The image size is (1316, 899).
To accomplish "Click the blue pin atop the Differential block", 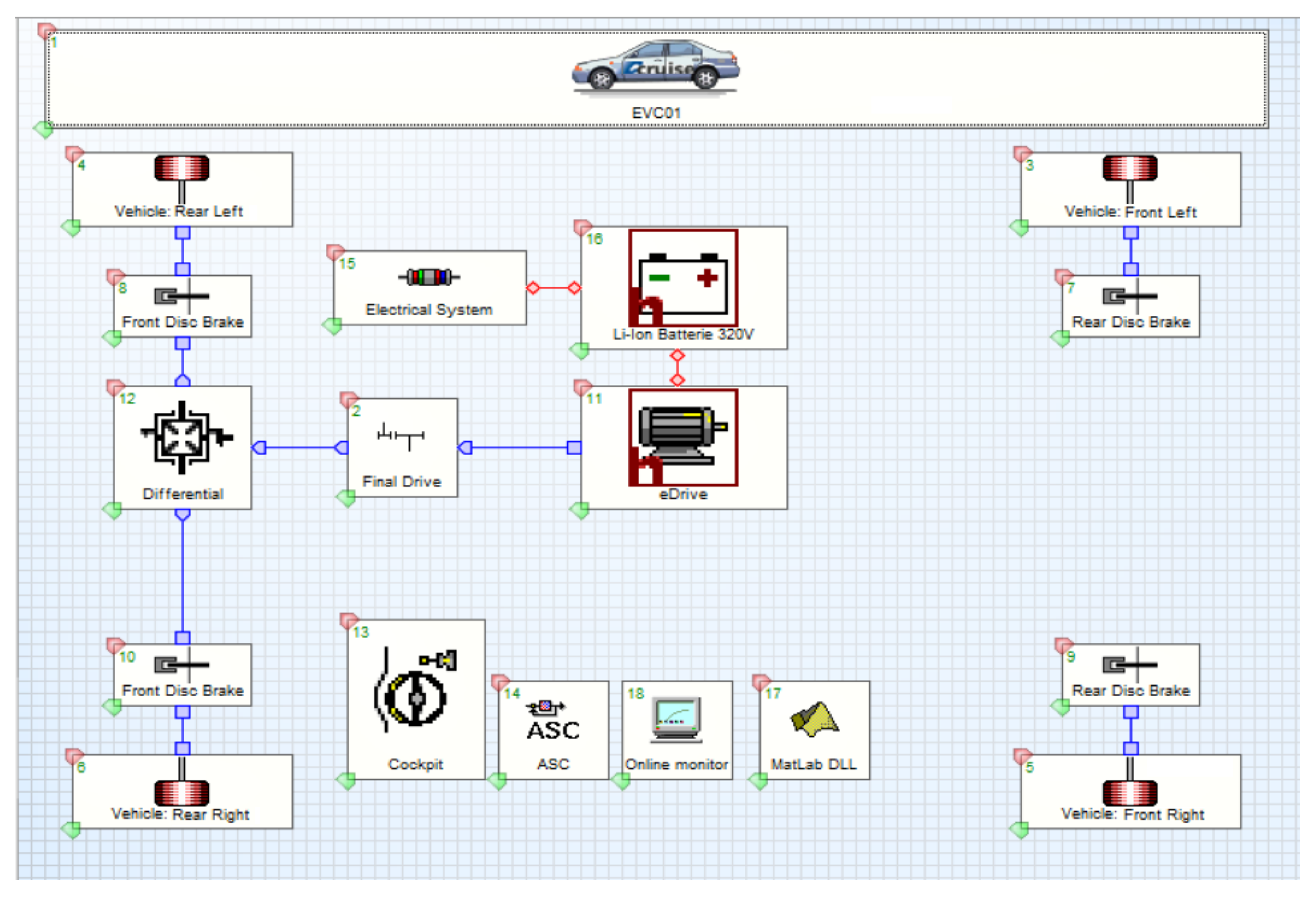I will 182,381.
